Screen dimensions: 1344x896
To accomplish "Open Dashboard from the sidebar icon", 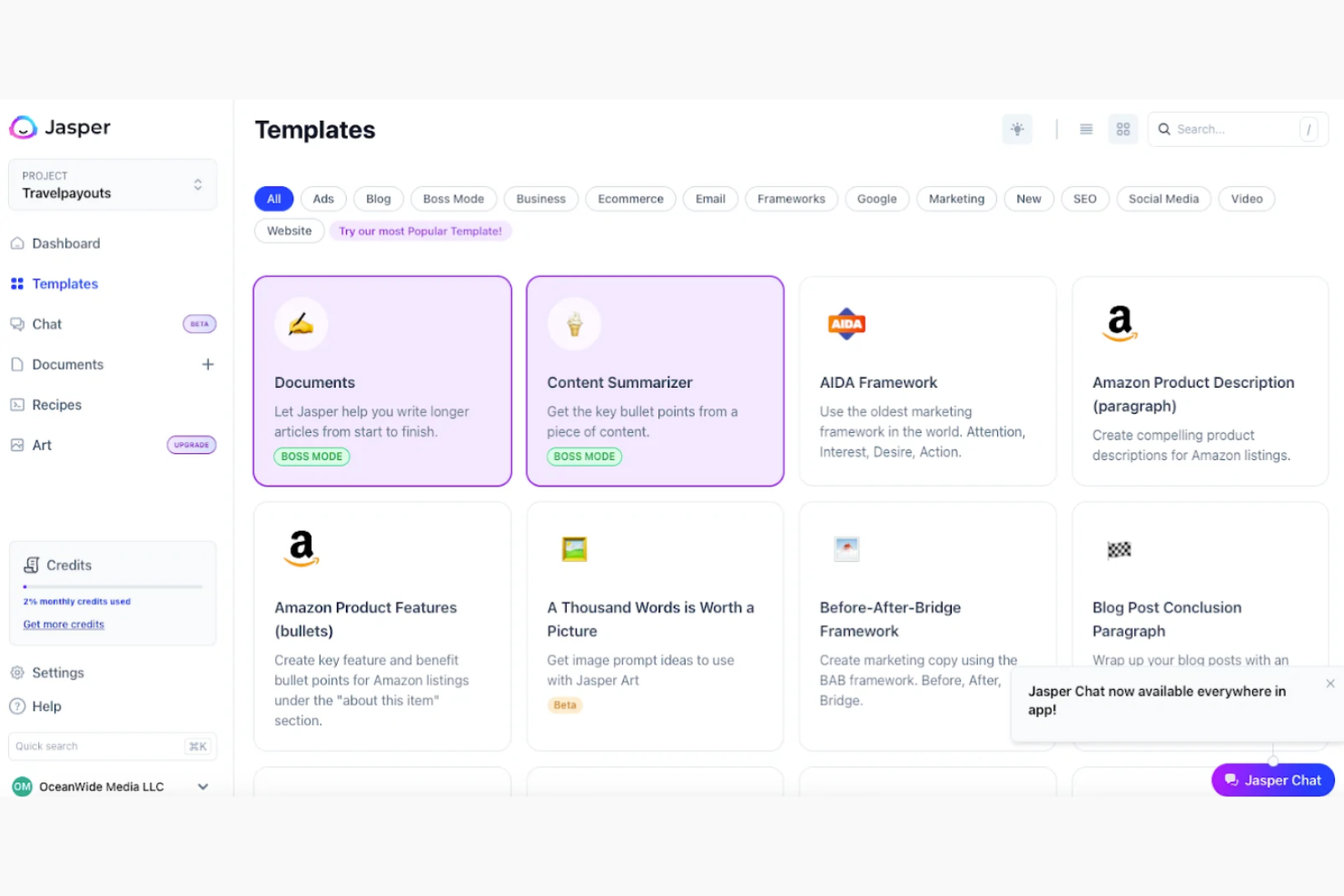I will (17, 243).
